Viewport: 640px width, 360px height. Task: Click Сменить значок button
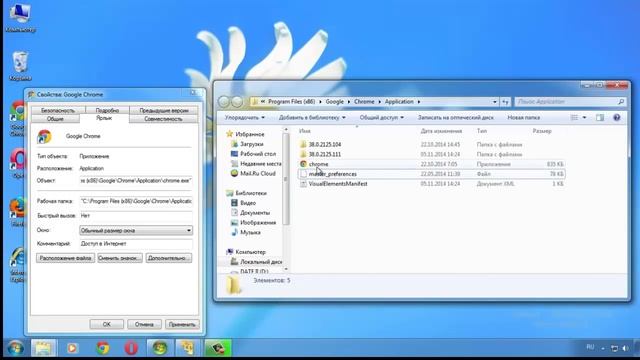pos(120,258)
